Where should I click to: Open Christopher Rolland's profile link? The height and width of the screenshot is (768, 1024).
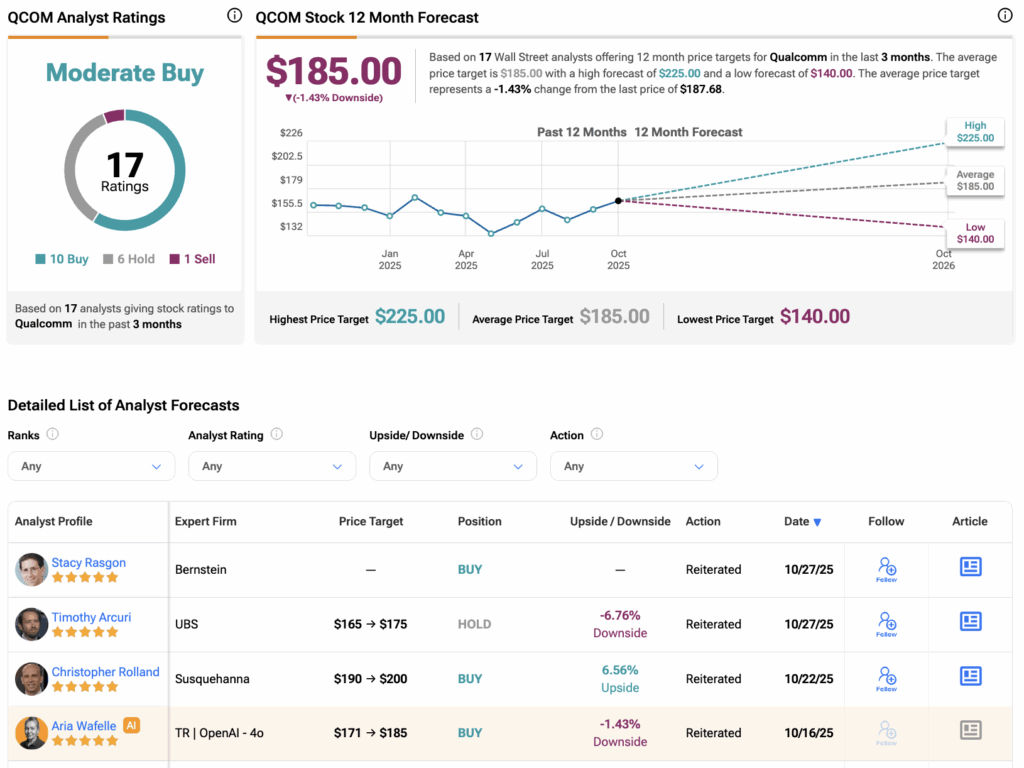point(105,672)
